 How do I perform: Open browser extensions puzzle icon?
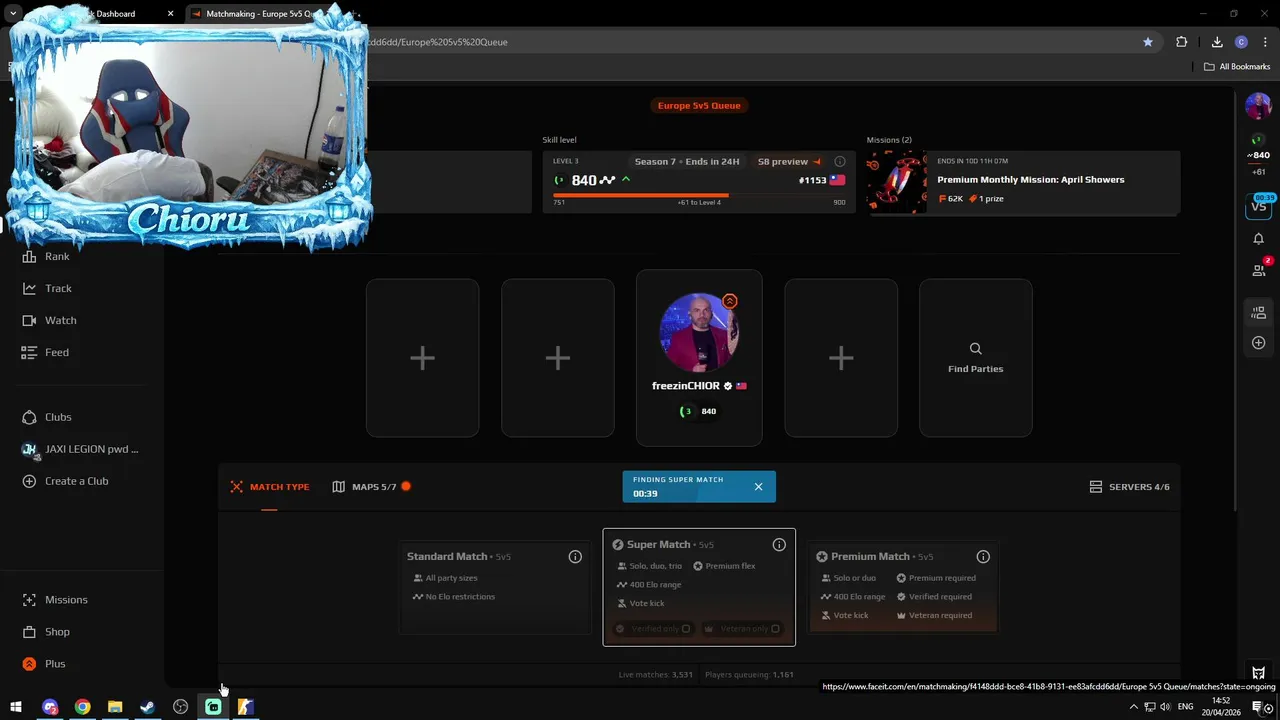click(x=1182, y=42)
